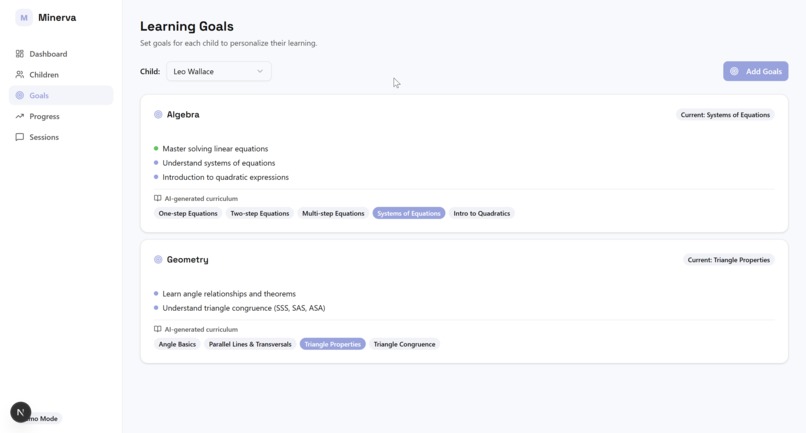Open the Dashboard page
806x433 pixels.
click(61, 54)
